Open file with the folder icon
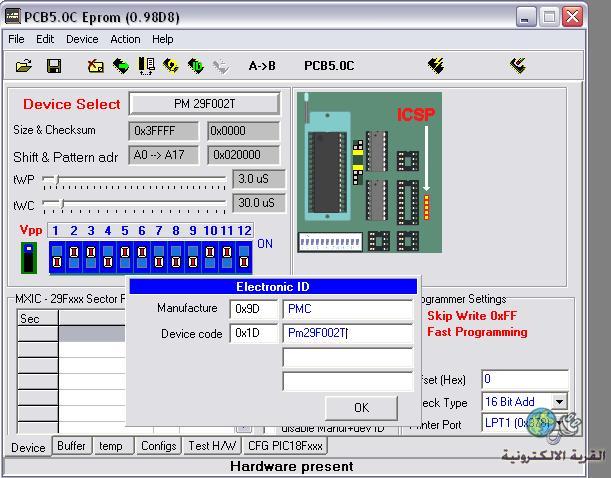Image resolution: width=611 pixels, height=478 pixels. click(24, 65)
